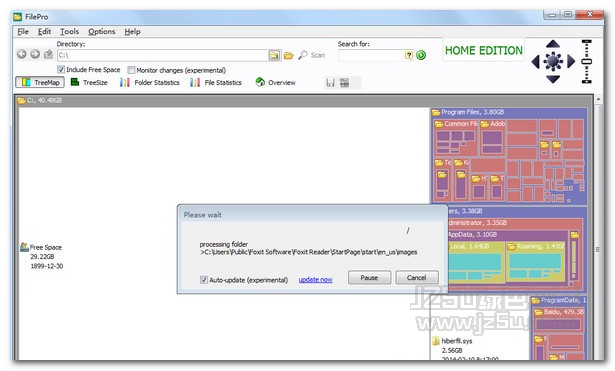The image size is (615, 371).
Task: Open the Options menu
Action: (102, 32)
